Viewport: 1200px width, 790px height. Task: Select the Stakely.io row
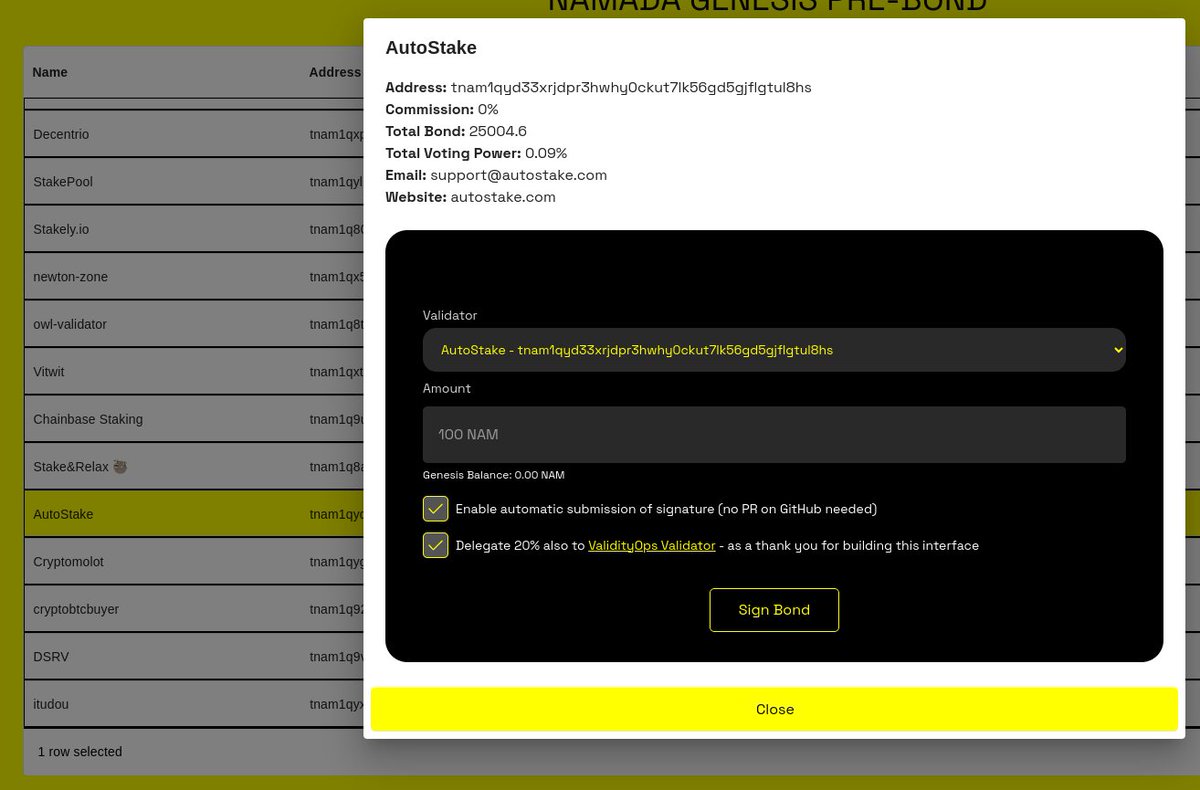point(193,229)
